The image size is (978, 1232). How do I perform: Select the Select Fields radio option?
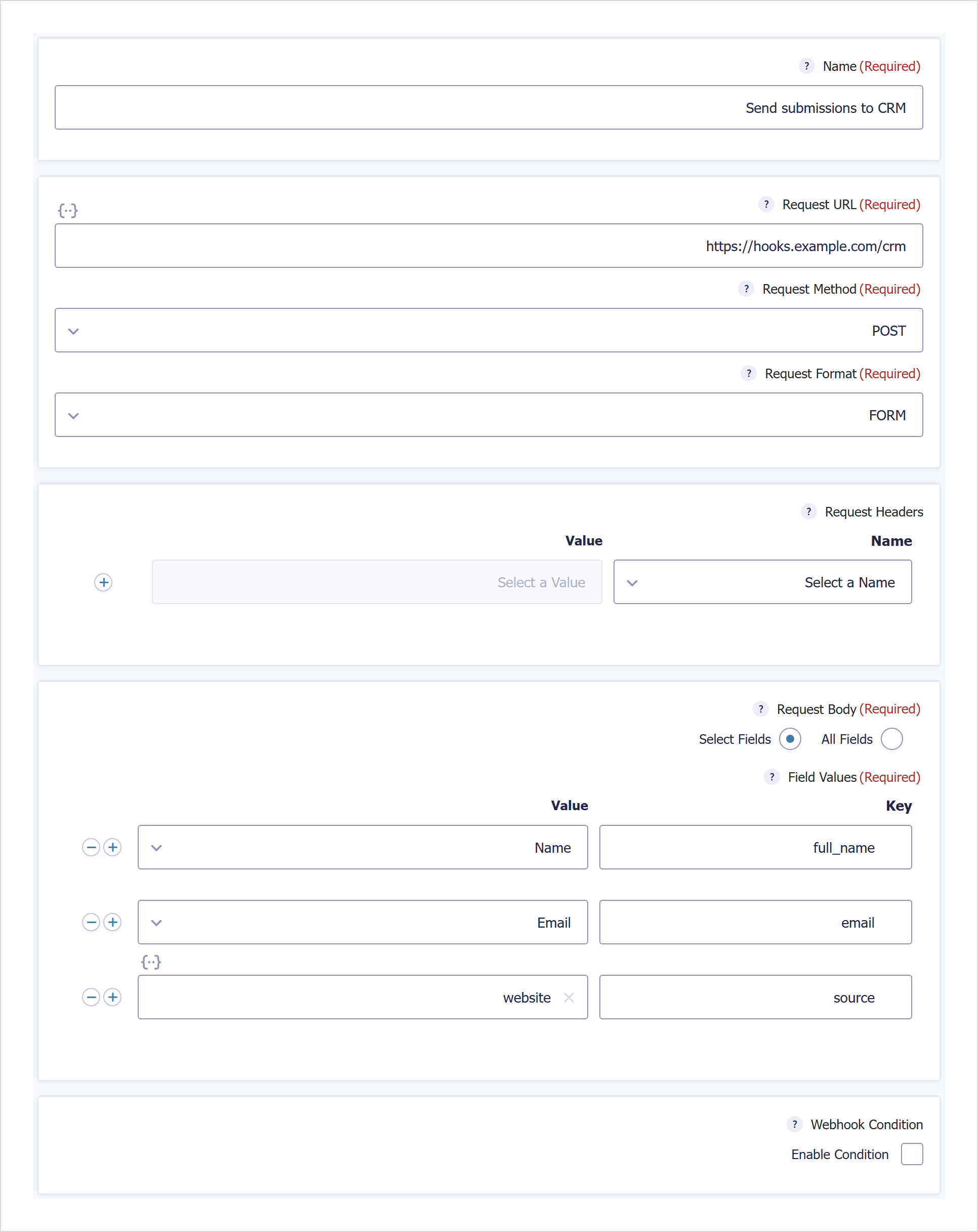tap(790, 739)
